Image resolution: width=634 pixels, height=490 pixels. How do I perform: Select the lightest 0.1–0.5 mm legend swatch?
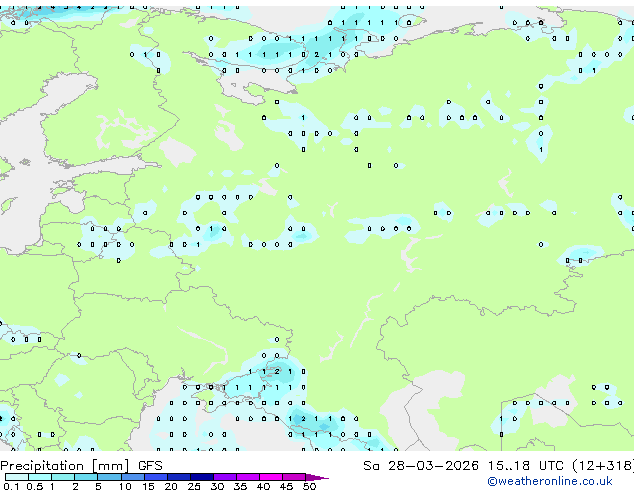coord(17,477)
